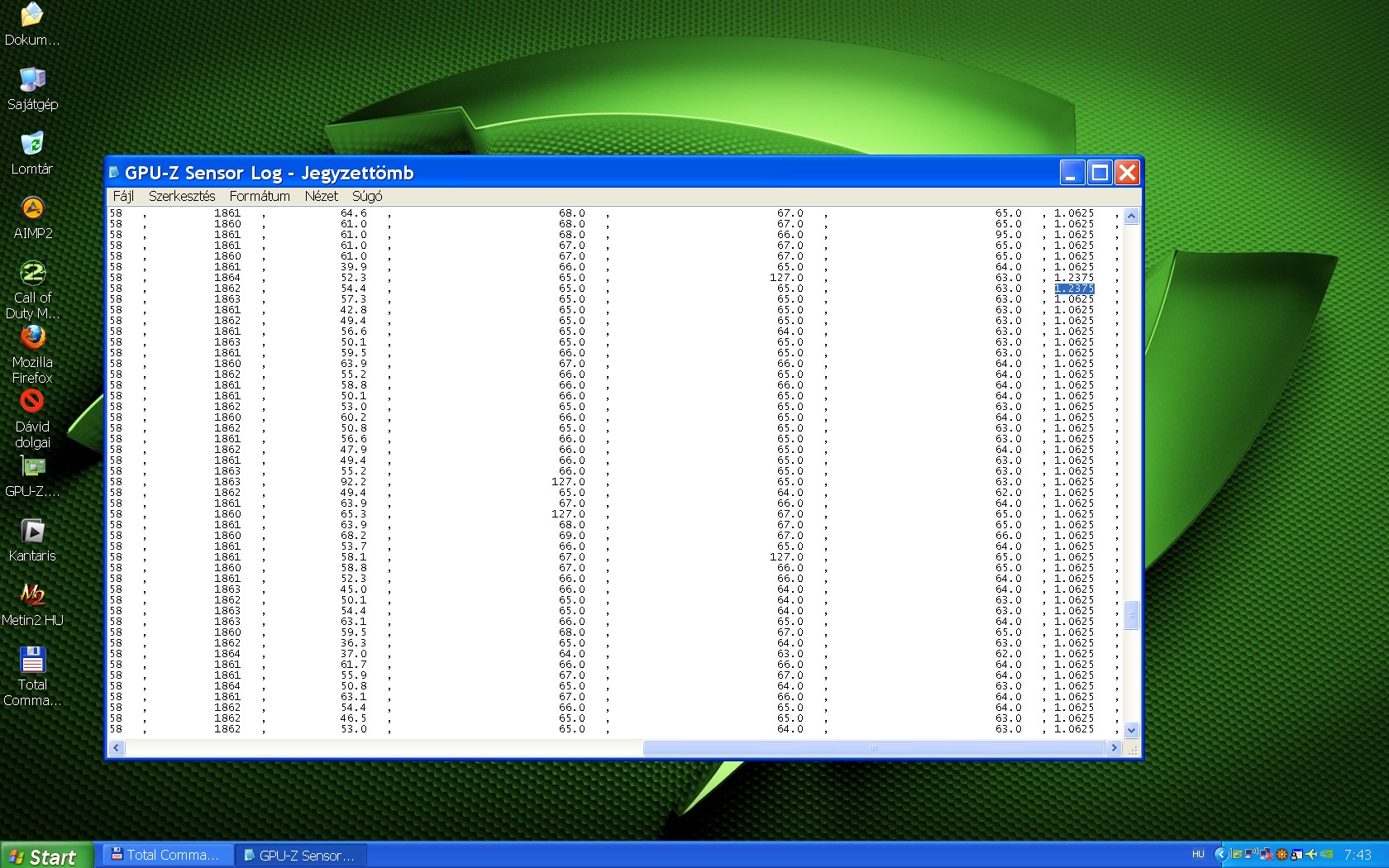Select the Metin2 HU desktop icon
Viewport: 1389px width, 868px height.
tap(32, 604)
